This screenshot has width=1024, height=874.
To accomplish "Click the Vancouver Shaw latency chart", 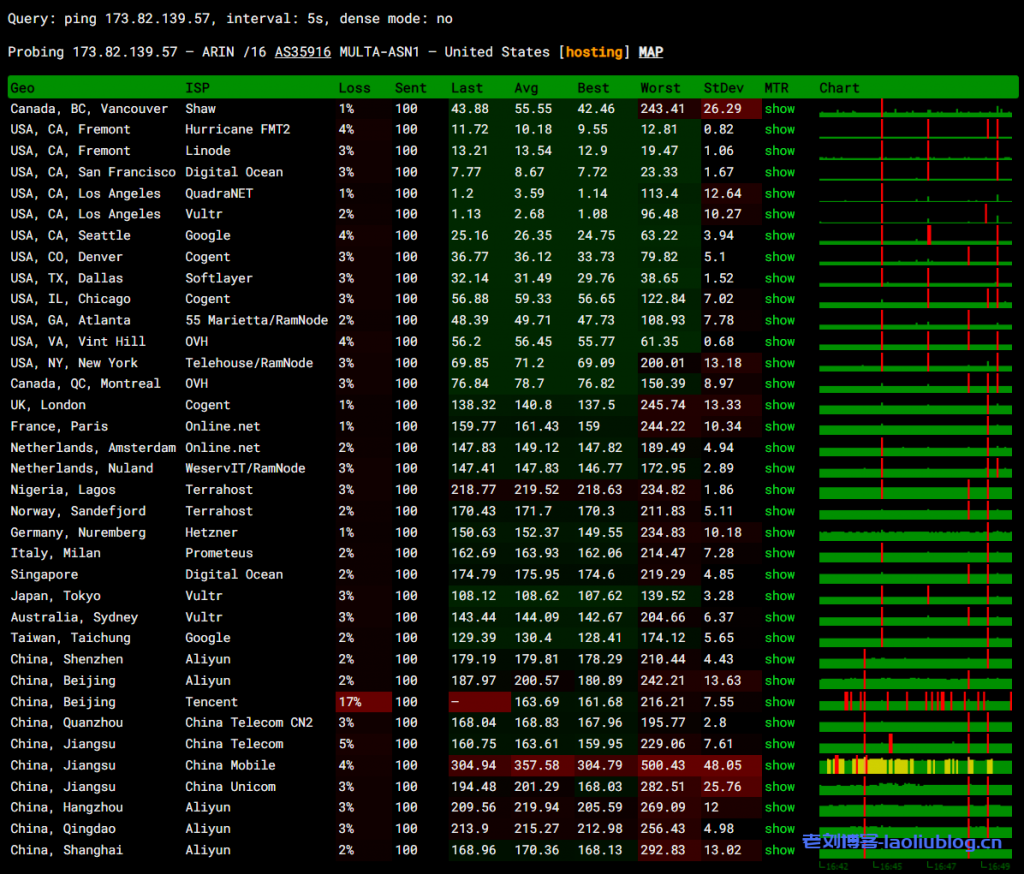I will point(913,108).
